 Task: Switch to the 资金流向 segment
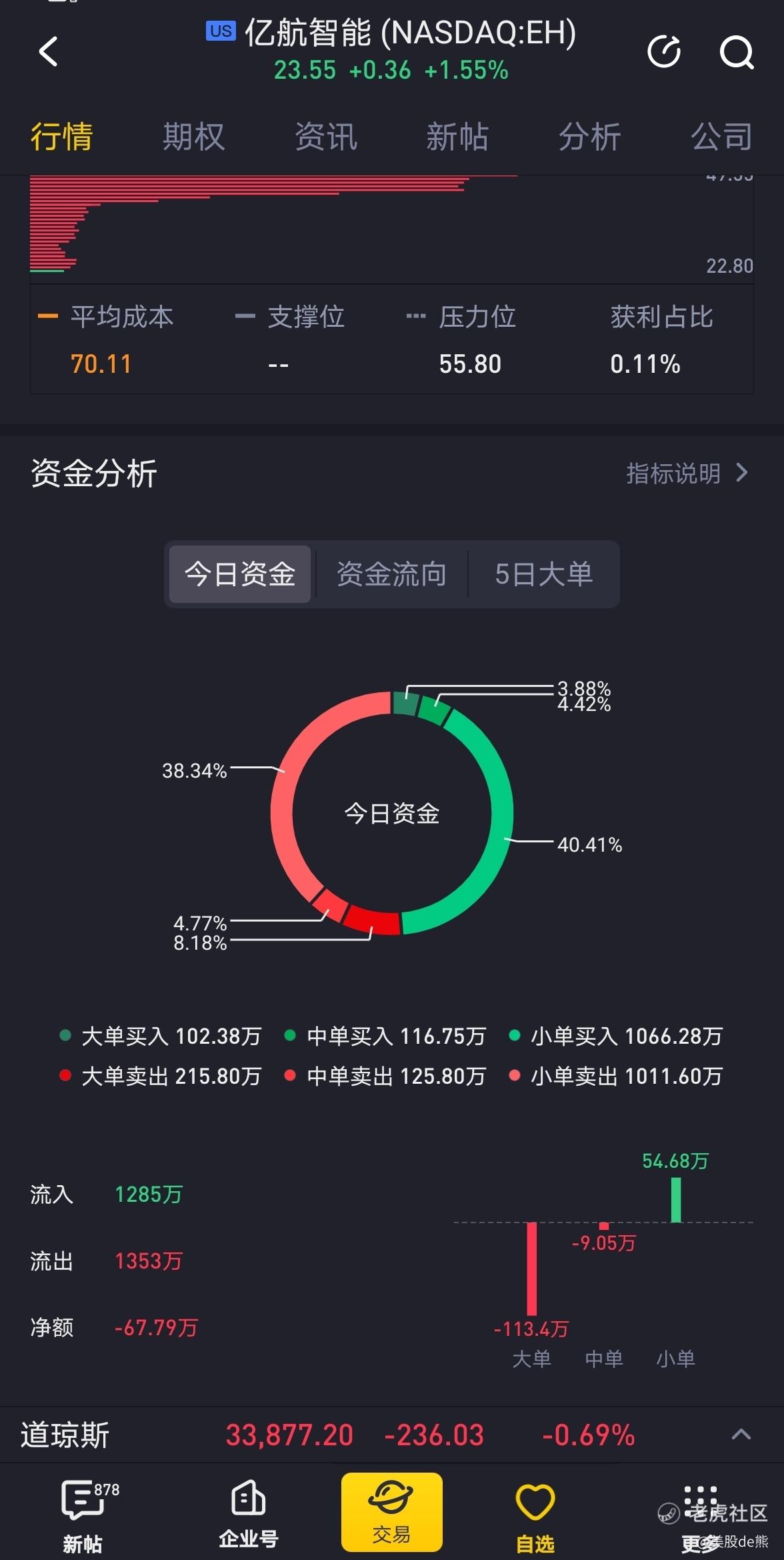[x=391, y=574]
